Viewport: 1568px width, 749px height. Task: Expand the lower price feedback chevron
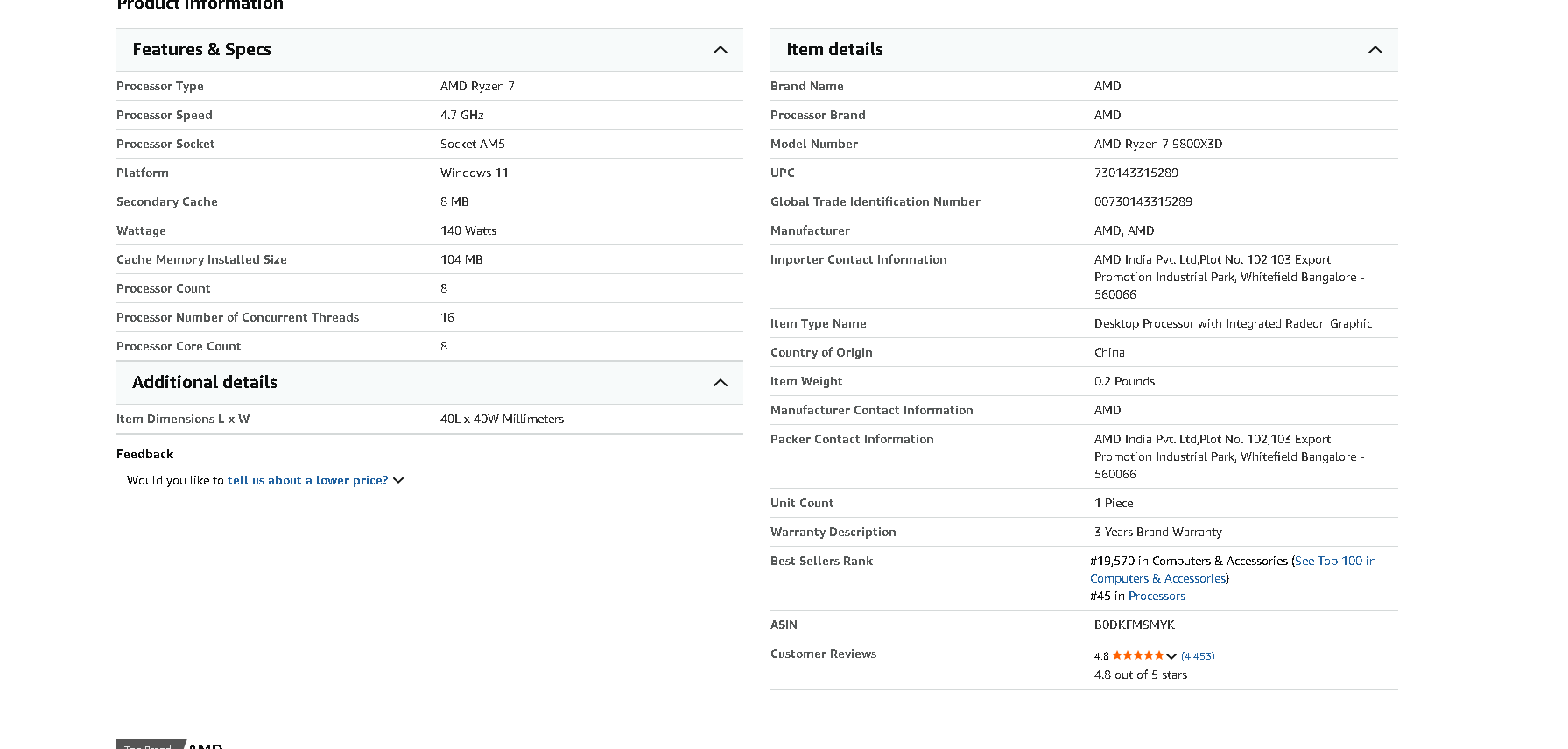(399, 481)
